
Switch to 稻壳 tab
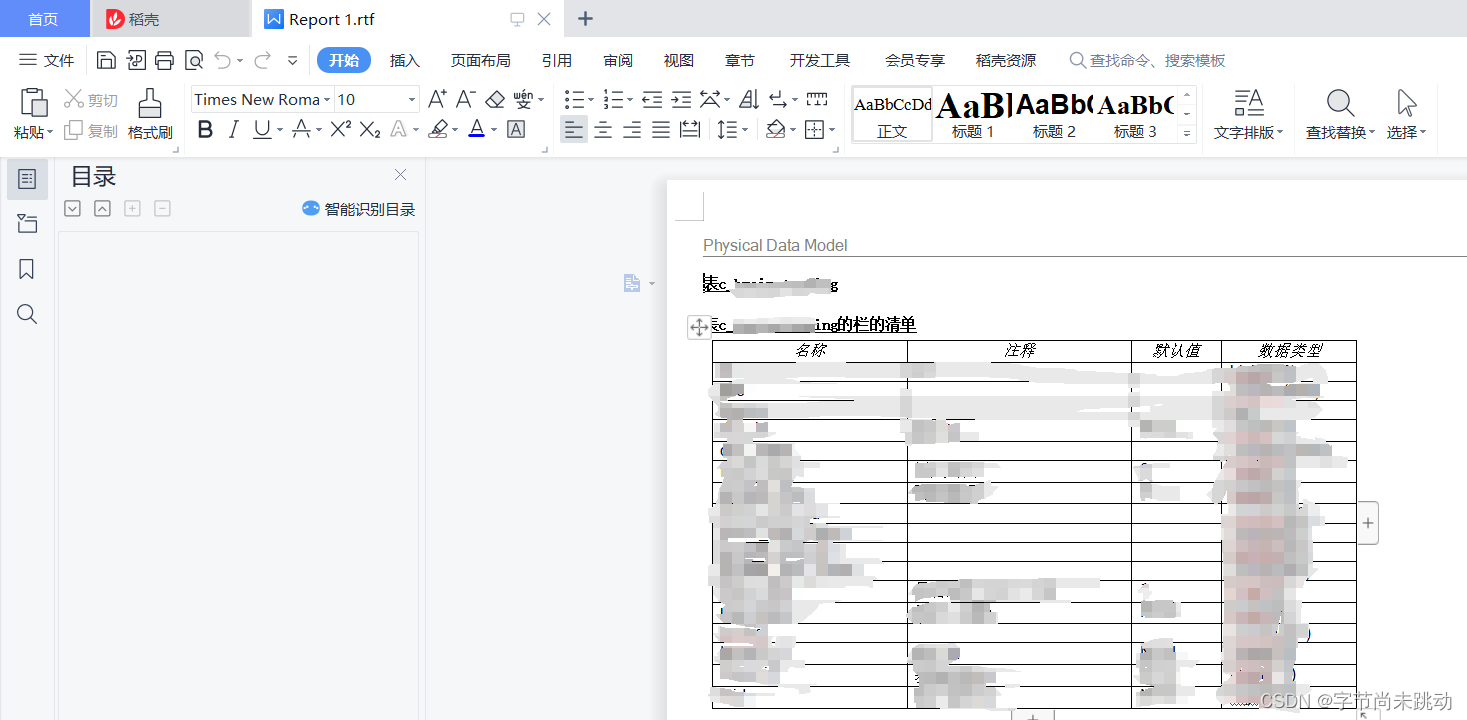[x=170, y=19]
